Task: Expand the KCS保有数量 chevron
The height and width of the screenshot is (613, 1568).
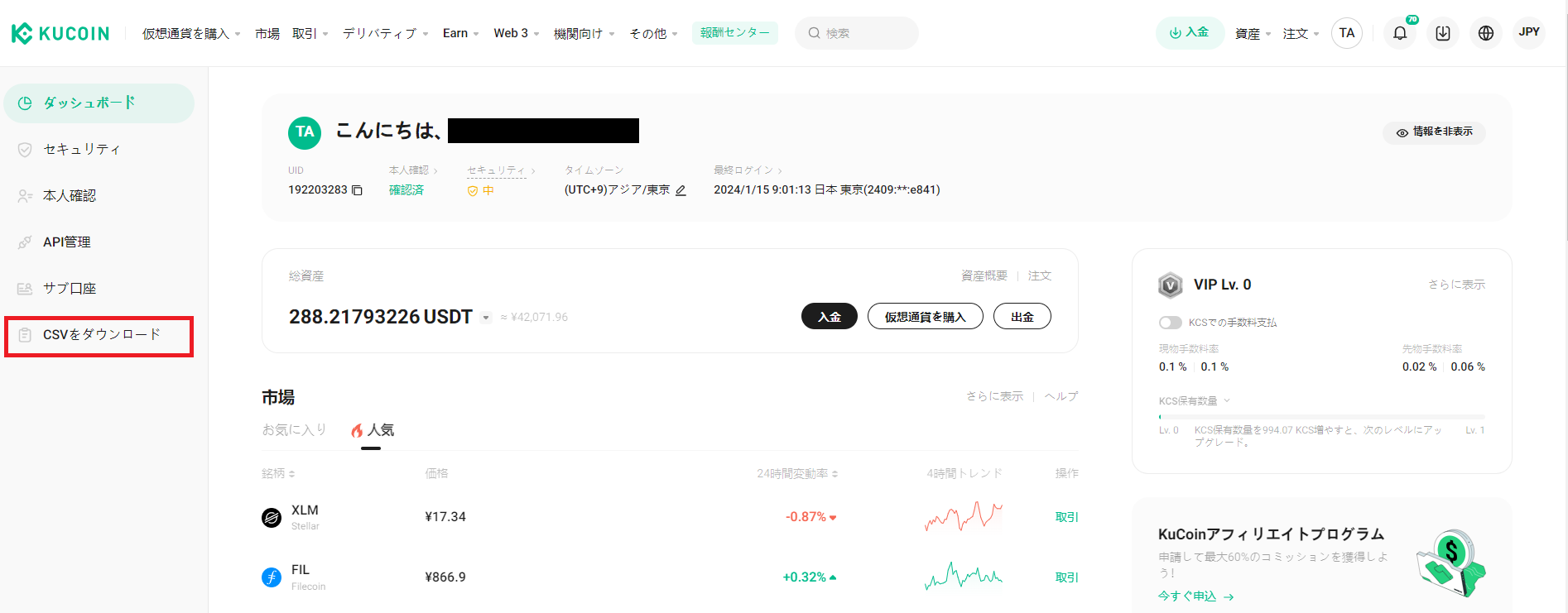Action: [1227, 400]
